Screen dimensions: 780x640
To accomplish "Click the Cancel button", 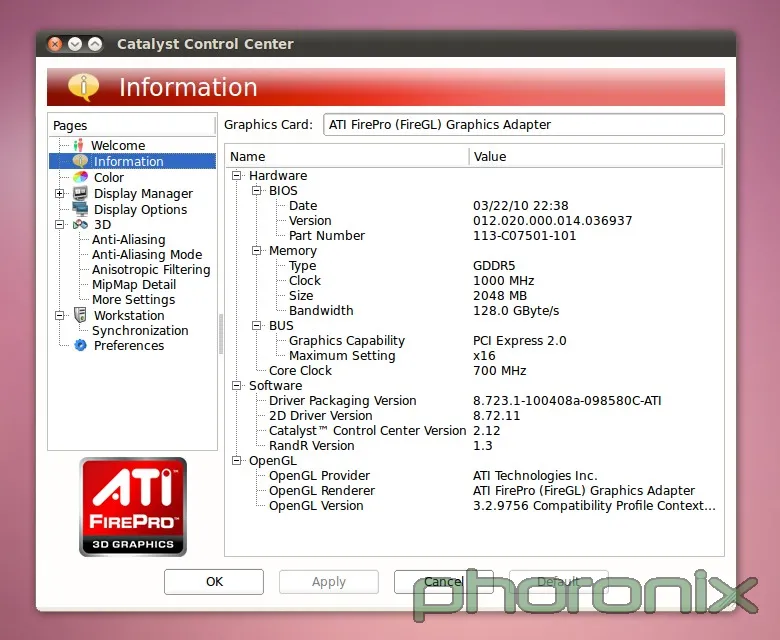I will coord(444,582).
